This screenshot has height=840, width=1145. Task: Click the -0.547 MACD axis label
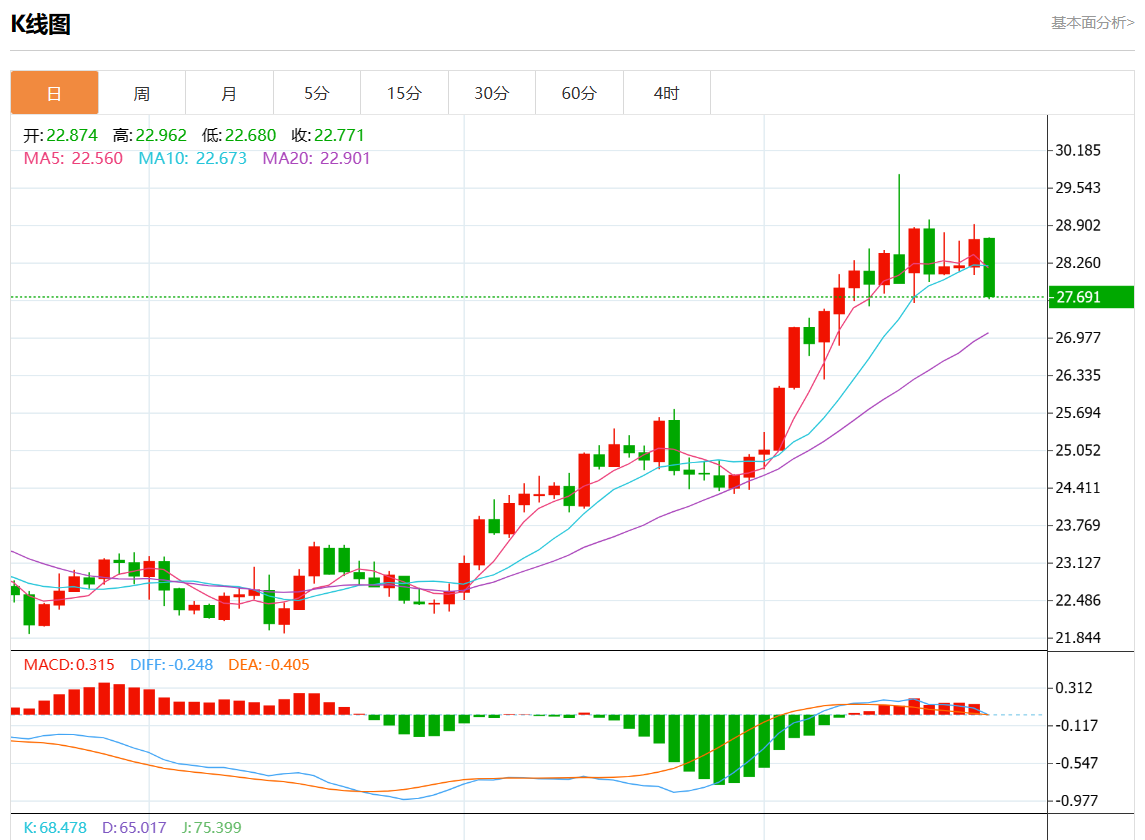pyautogui.click(x=1077, y=763)
